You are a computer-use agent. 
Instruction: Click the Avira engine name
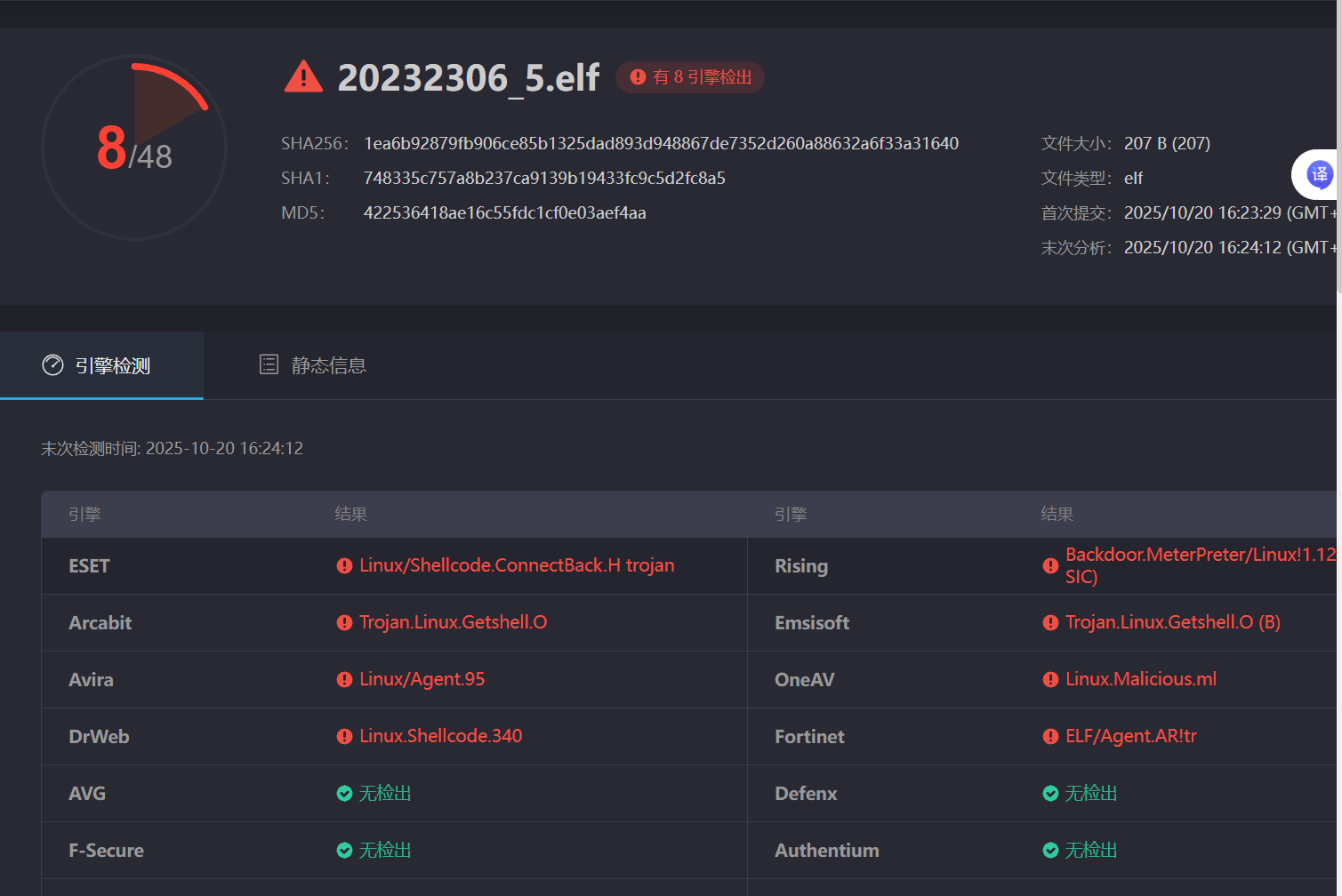pyautogui.click(x=91, y=680)
